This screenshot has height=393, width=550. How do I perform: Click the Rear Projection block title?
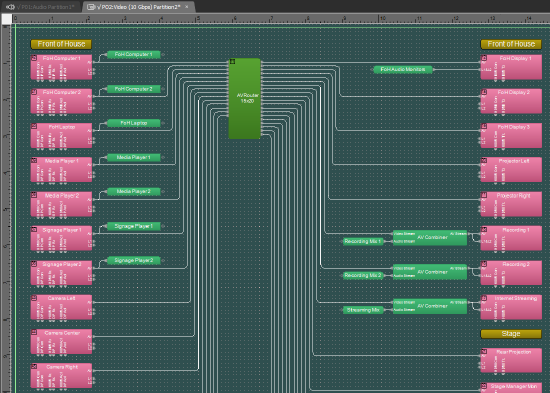514,352
